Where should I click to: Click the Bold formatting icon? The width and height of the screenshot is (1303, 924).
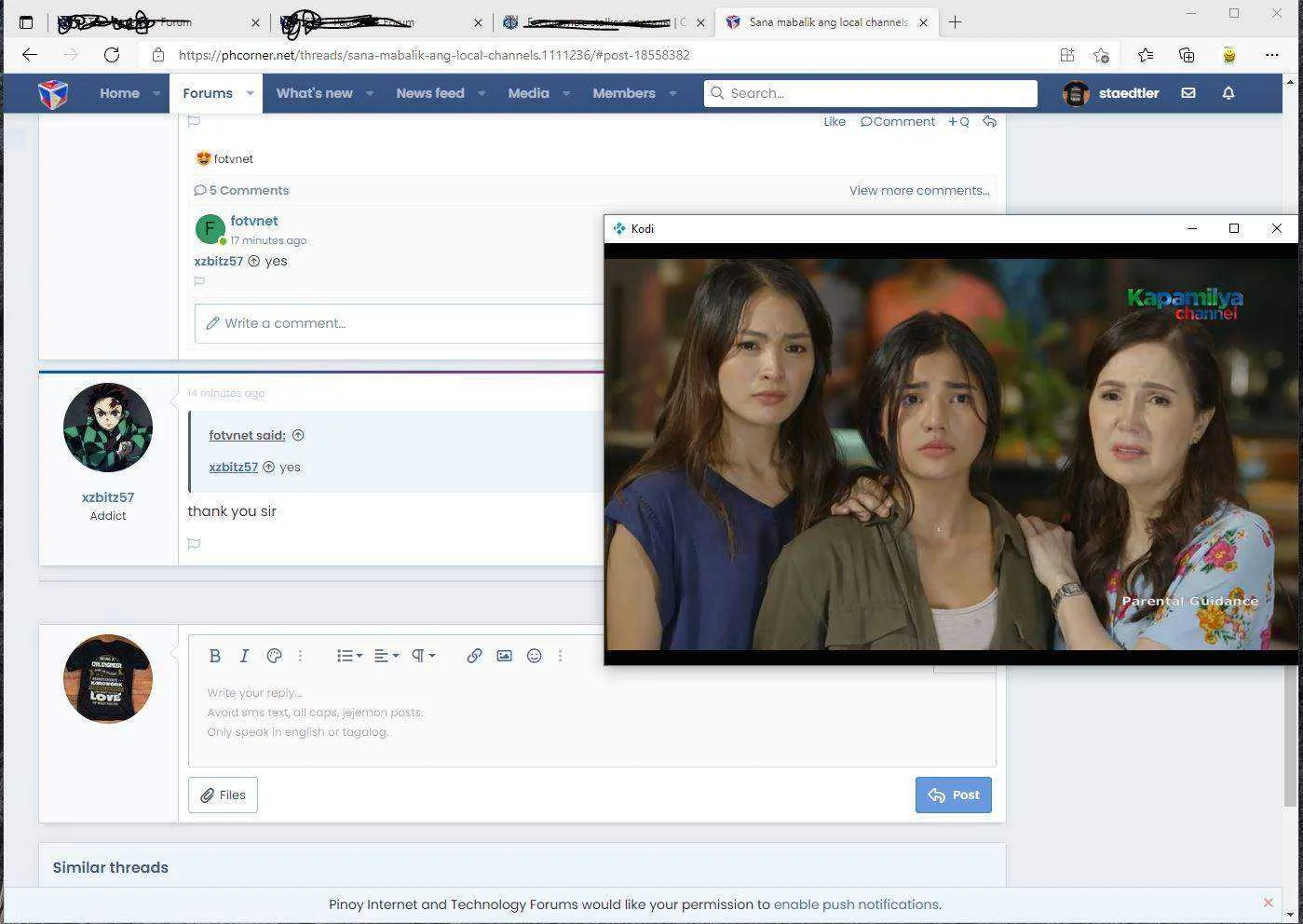point(215,656)
